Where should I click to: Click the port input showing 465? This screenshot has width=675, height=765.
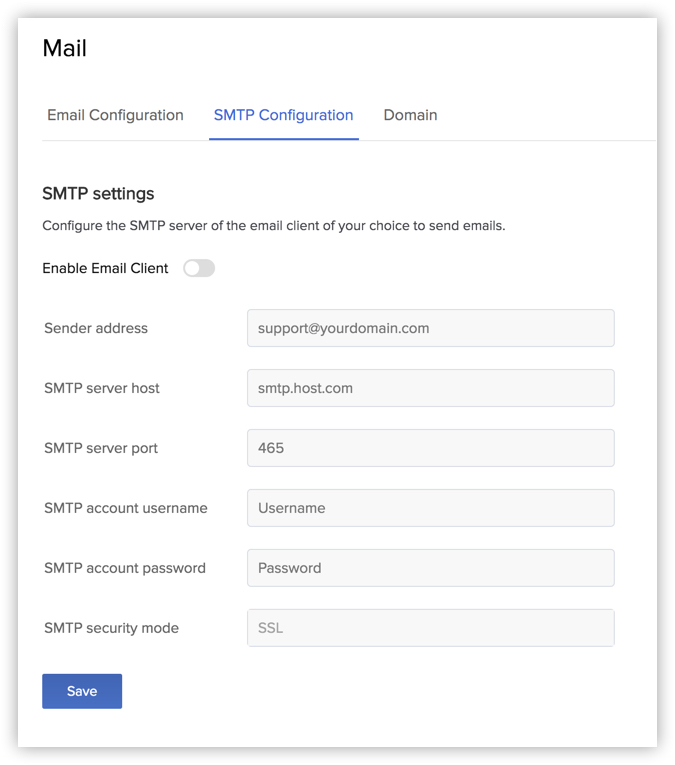pos(430,448)
